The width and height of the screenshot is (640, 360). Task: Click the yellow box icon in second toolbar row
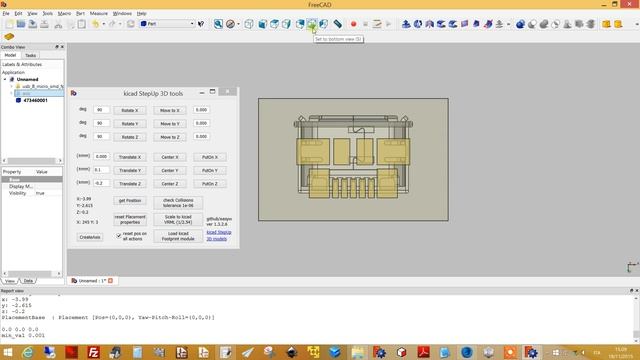point(9,36)
